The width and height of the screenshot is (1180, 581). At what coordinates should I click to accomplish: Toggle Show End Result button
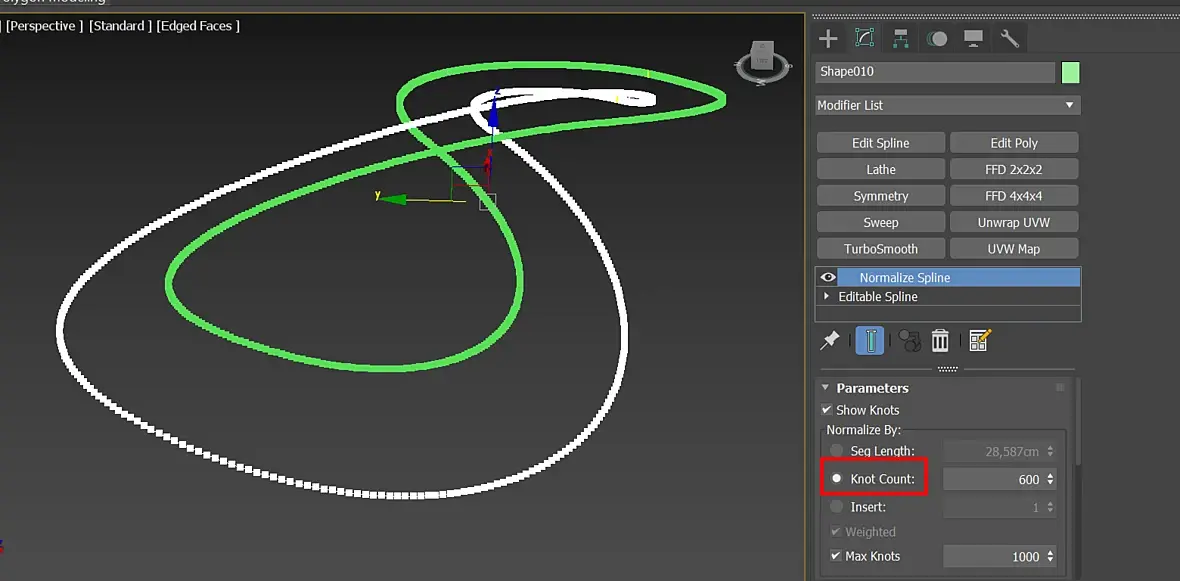(x=870, y=341)
